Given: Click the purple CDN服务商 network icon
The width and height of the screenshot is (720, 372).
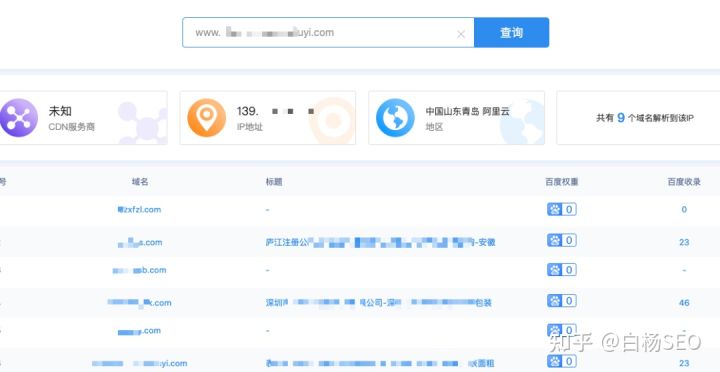Looking at the screenshot, I should pos(18,118).
